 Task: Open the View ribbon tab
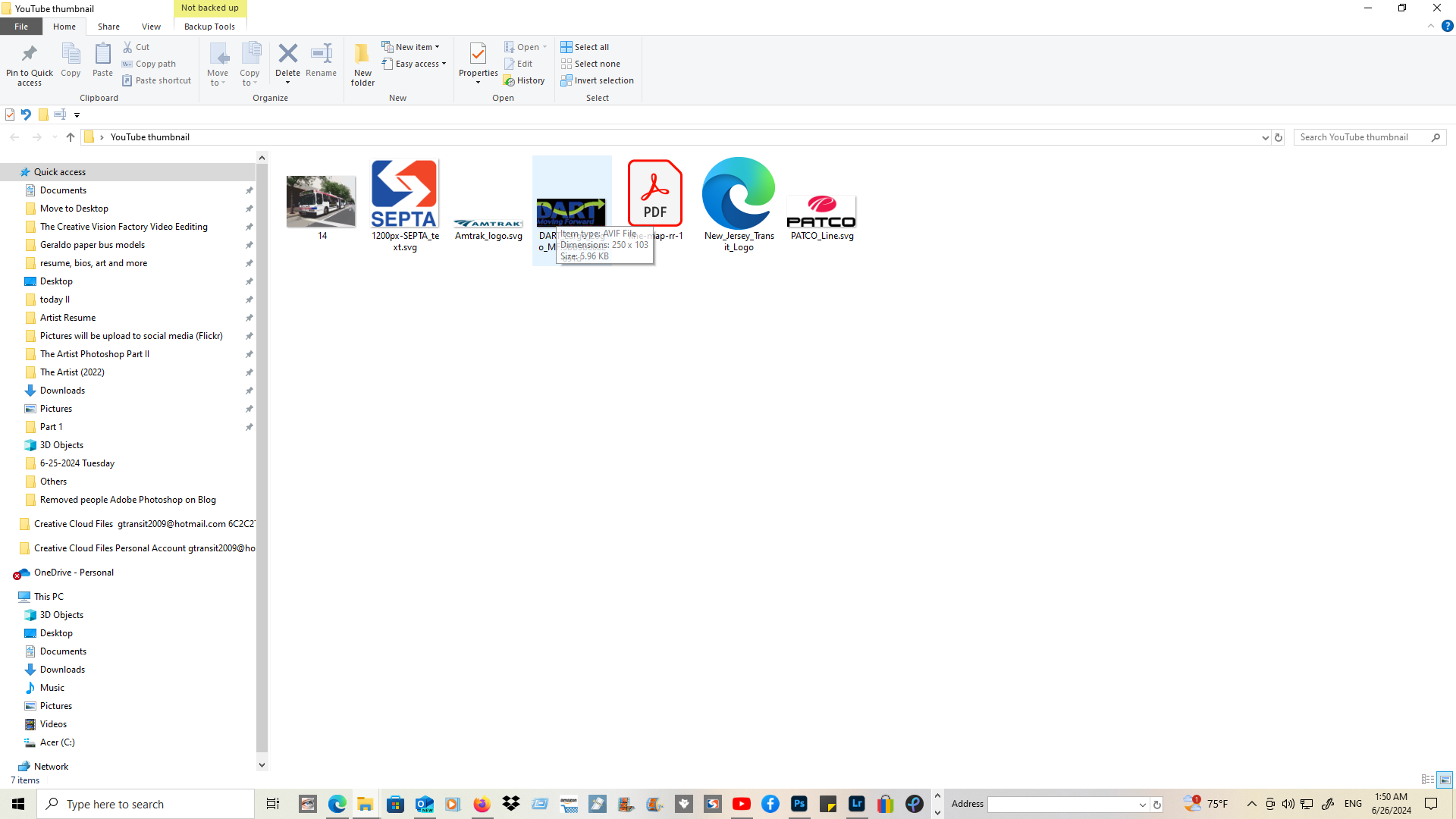click(x=151, y=27)
